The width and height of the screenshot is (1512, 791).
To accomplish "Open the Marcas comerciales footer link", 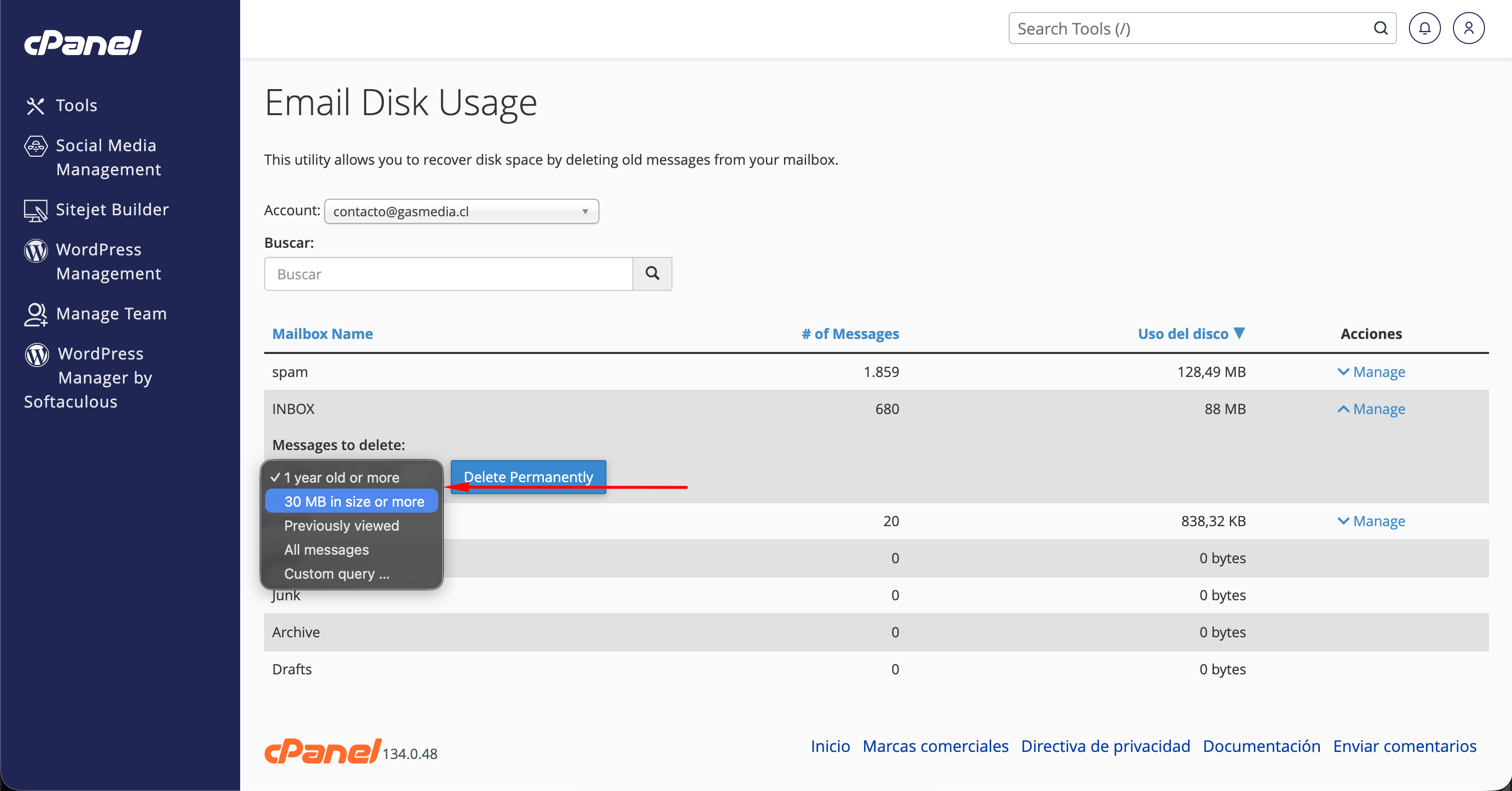I will (x=936, y=746).
